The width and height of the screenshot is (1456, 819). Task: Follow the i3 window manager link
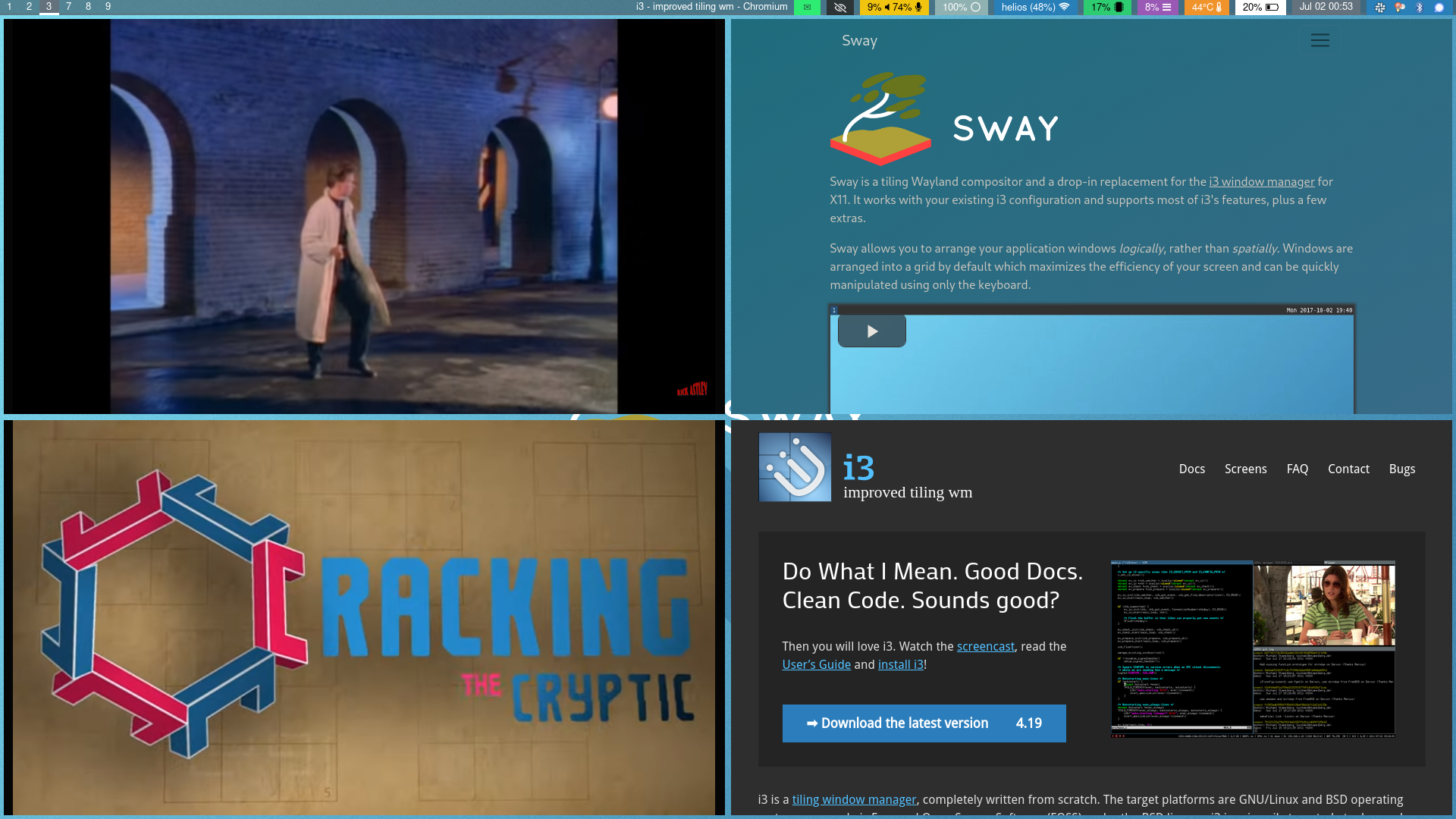(1261, 182)
